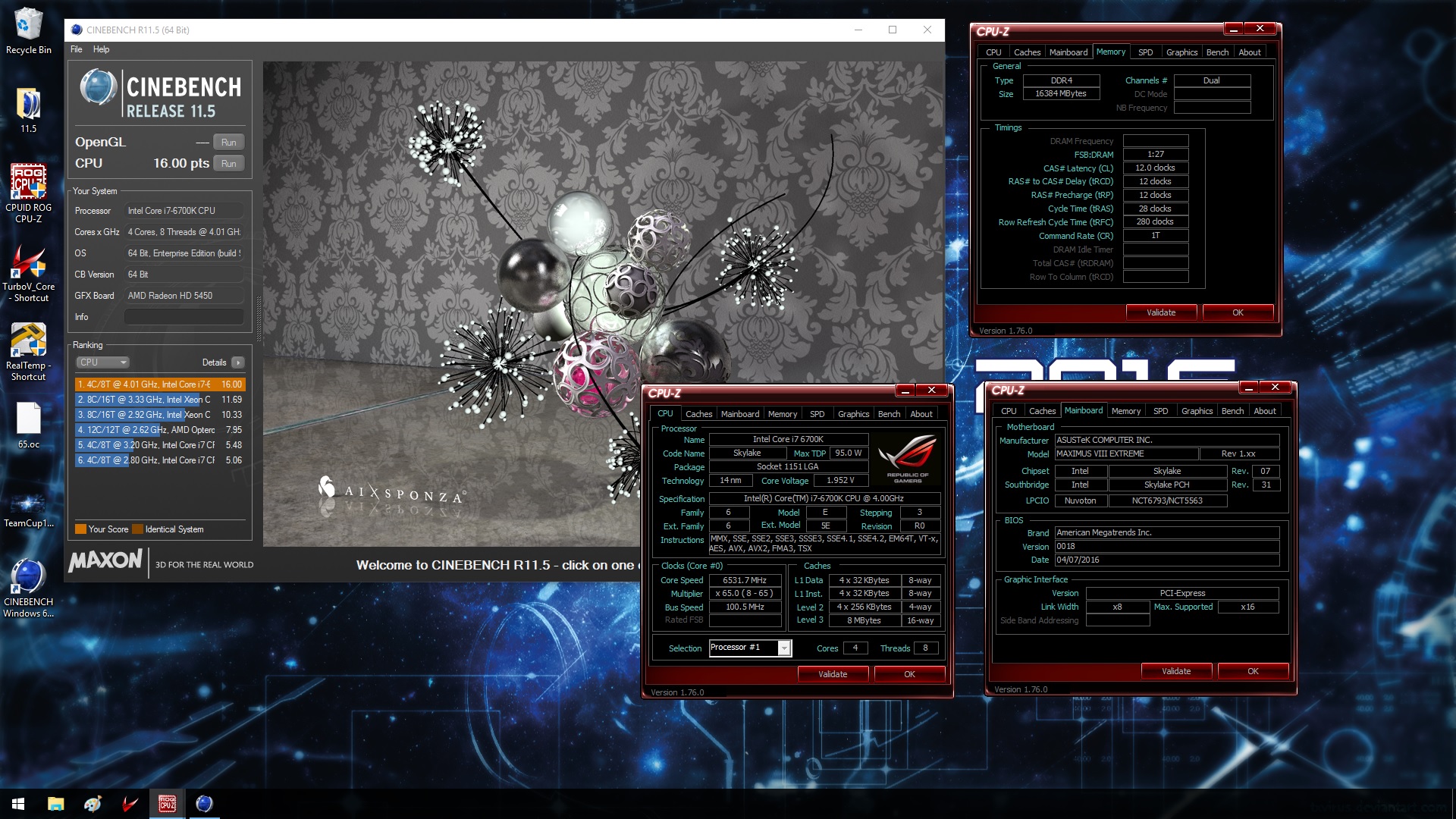Open the Recycle Bin desktop icon
Viewport: 1456px width, 819px height.
[28, 30]
